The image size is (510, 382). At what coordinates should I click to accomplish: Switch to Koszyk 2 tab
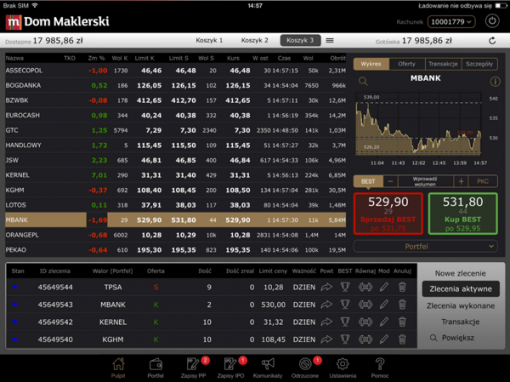[255, 40]
